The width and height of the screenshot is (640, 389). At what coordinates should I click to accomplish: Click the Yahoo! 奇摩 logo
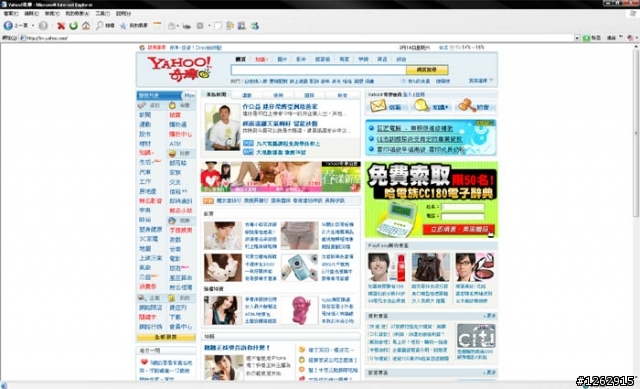coord(180,69)
